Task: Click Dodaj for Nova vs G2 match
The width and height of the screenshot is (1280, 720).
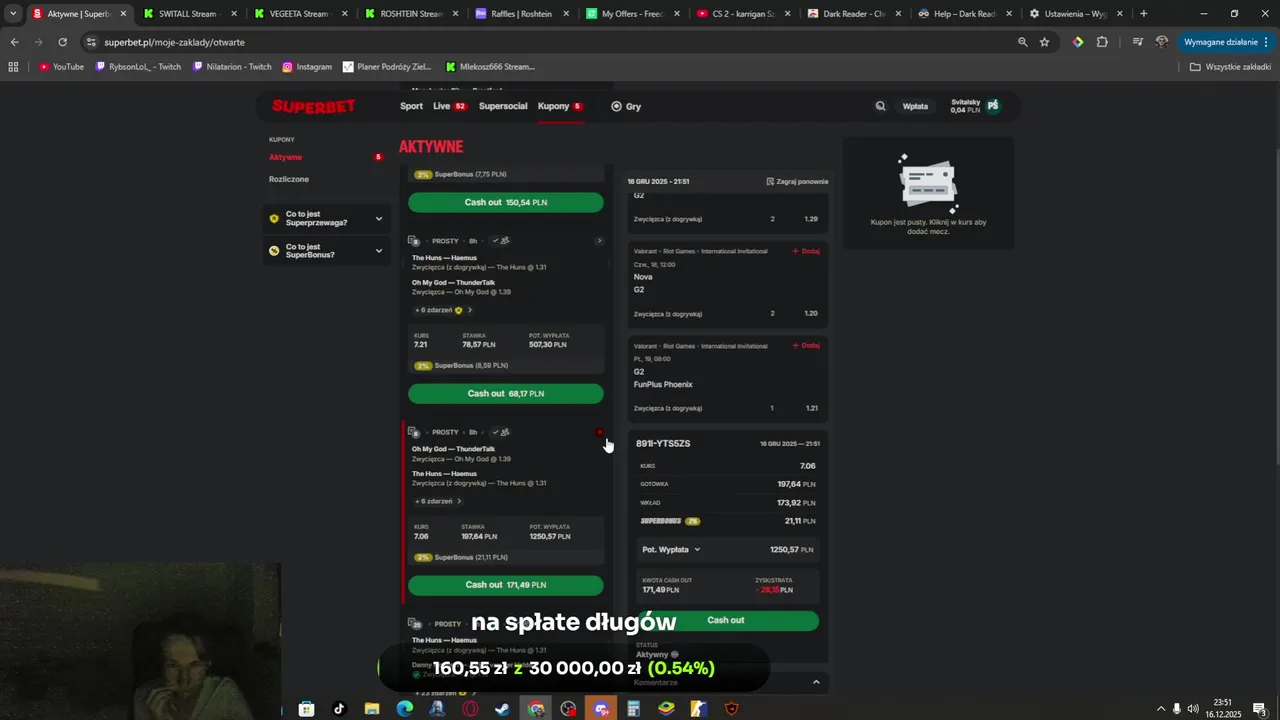Action: (x=806, y=251)
